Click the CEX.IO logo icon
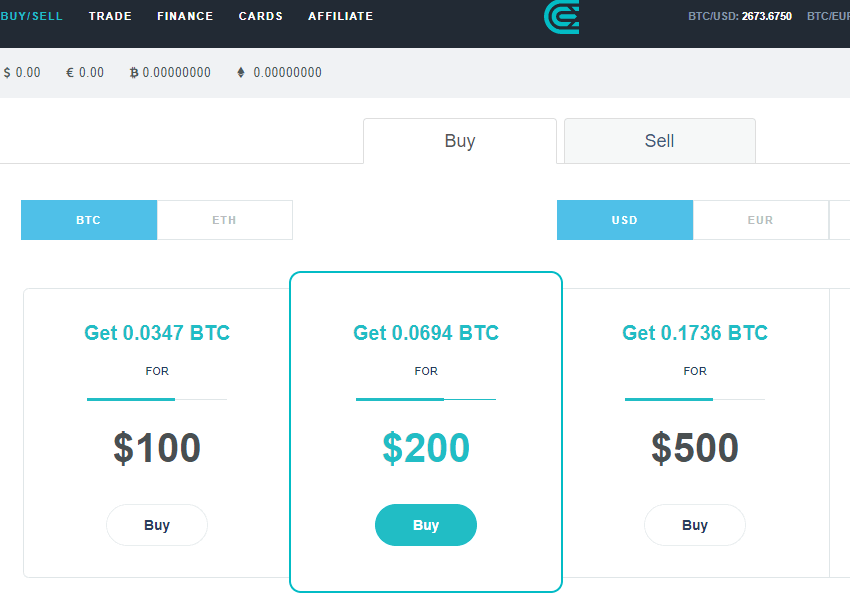This screenshot has height=608, width=850. [562, 17]
